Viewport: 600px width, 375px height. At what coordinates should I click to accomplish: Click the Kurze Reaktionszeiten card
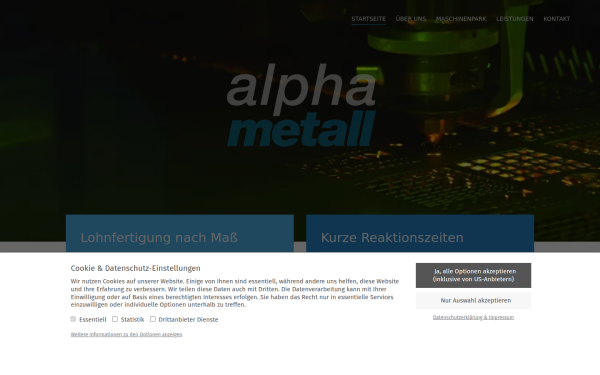tap(420, 233)
